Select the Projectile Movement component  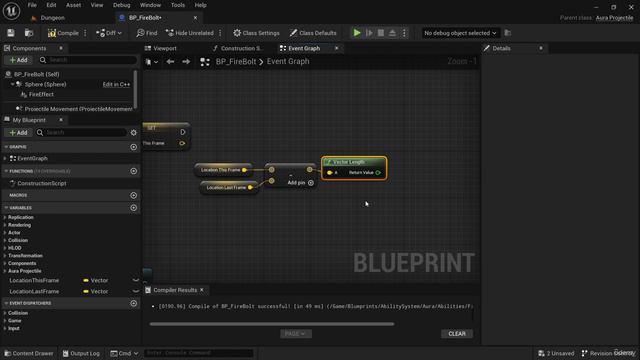point(73,109)
